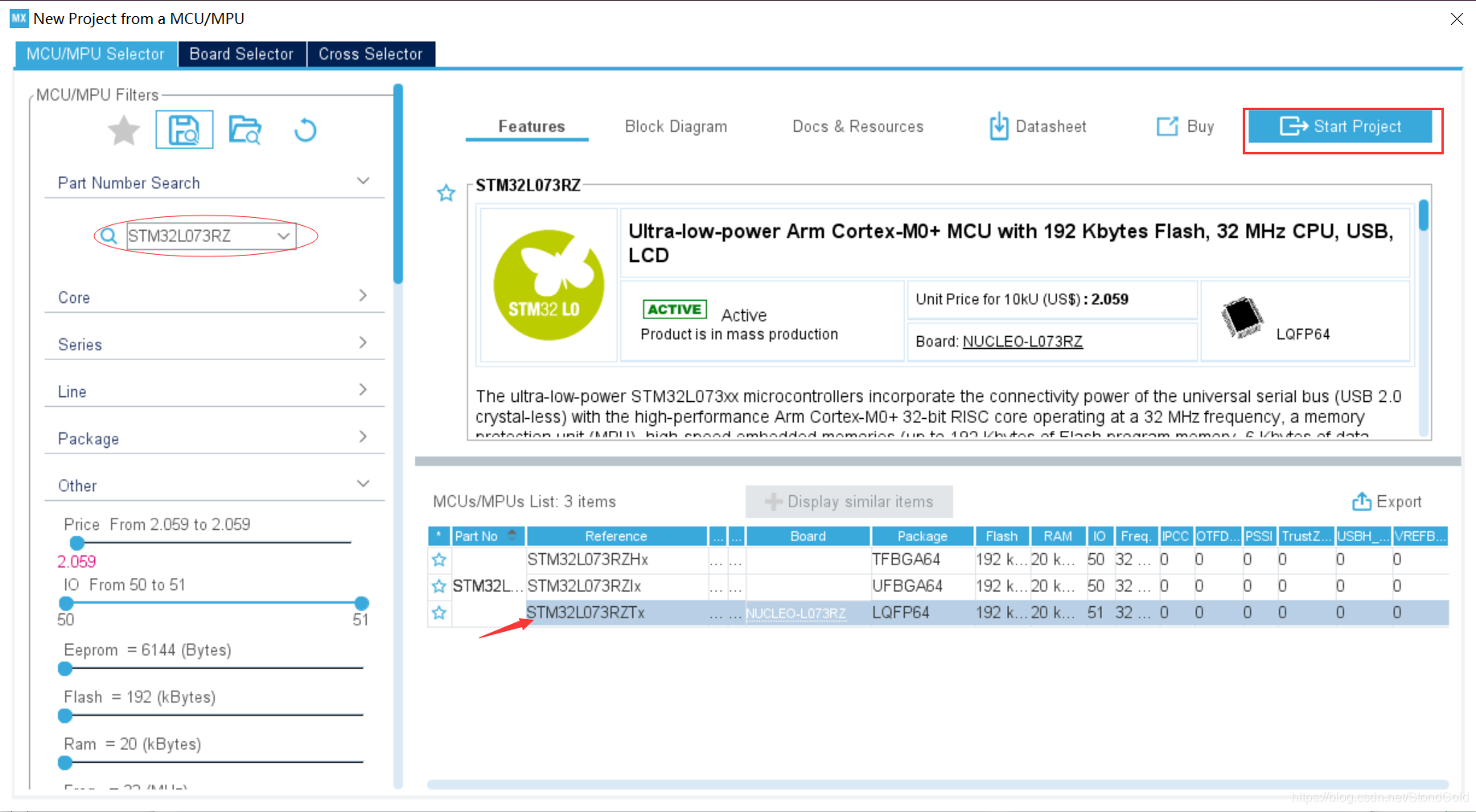Click the Export icon
Image resolution: width=1476 pixels, height=812 pixels.
[x=1362, y=502]
